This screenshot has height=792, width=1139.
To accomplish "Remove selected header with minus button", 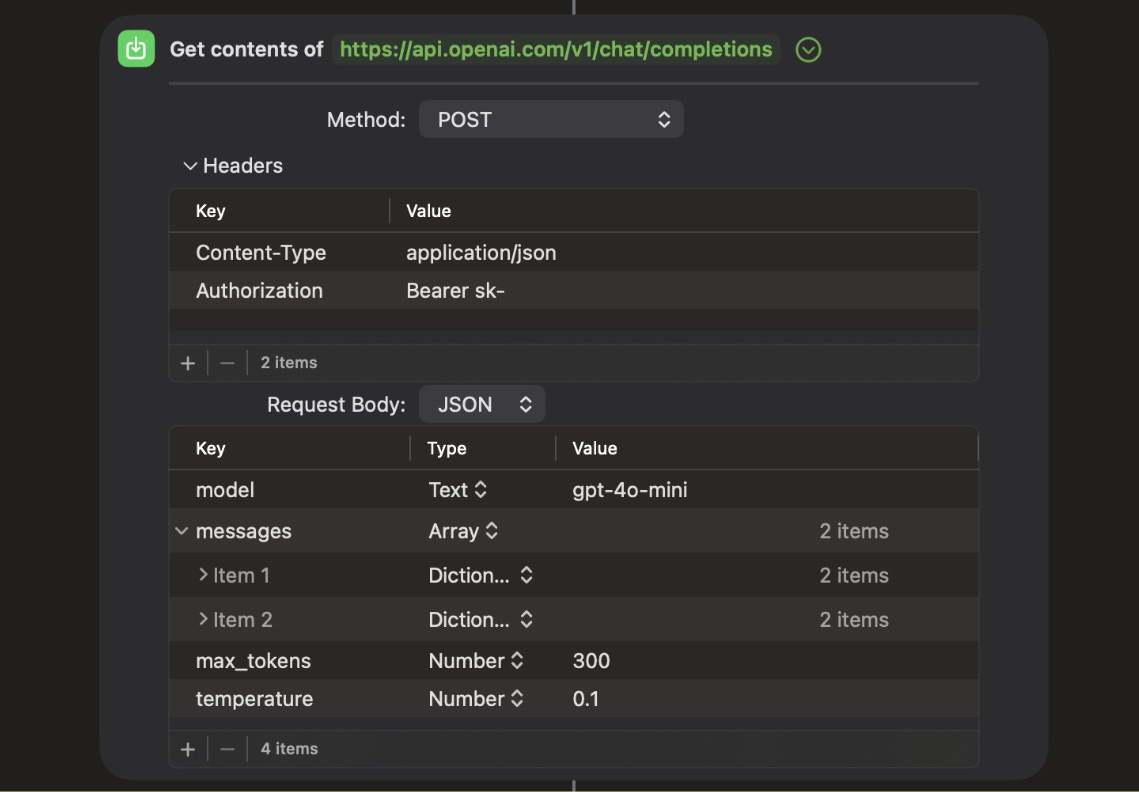I will coord(227,363).
